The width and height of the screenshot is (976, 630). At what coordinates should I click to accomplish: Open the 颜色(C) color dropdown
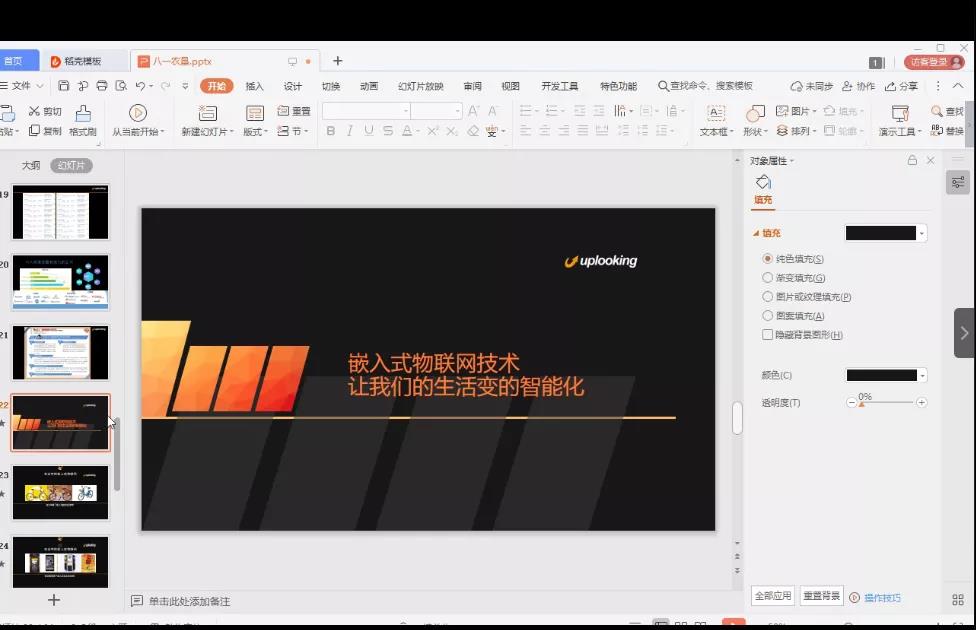click(x=922, y=376)
